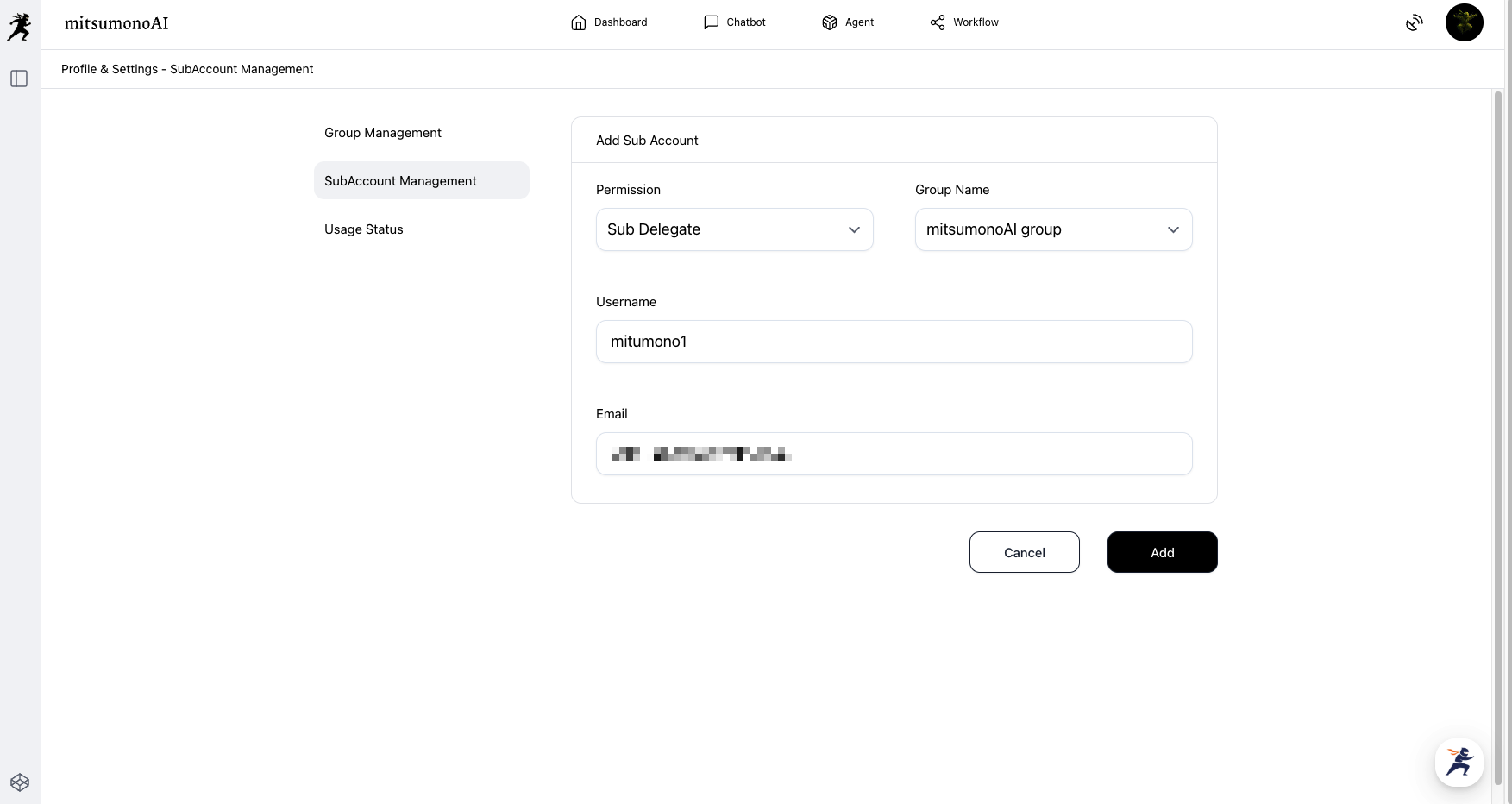Select SubAccount Management menu item
Image resolution: width=1512 pixels, height=804 pixels.
pos(400,181)
